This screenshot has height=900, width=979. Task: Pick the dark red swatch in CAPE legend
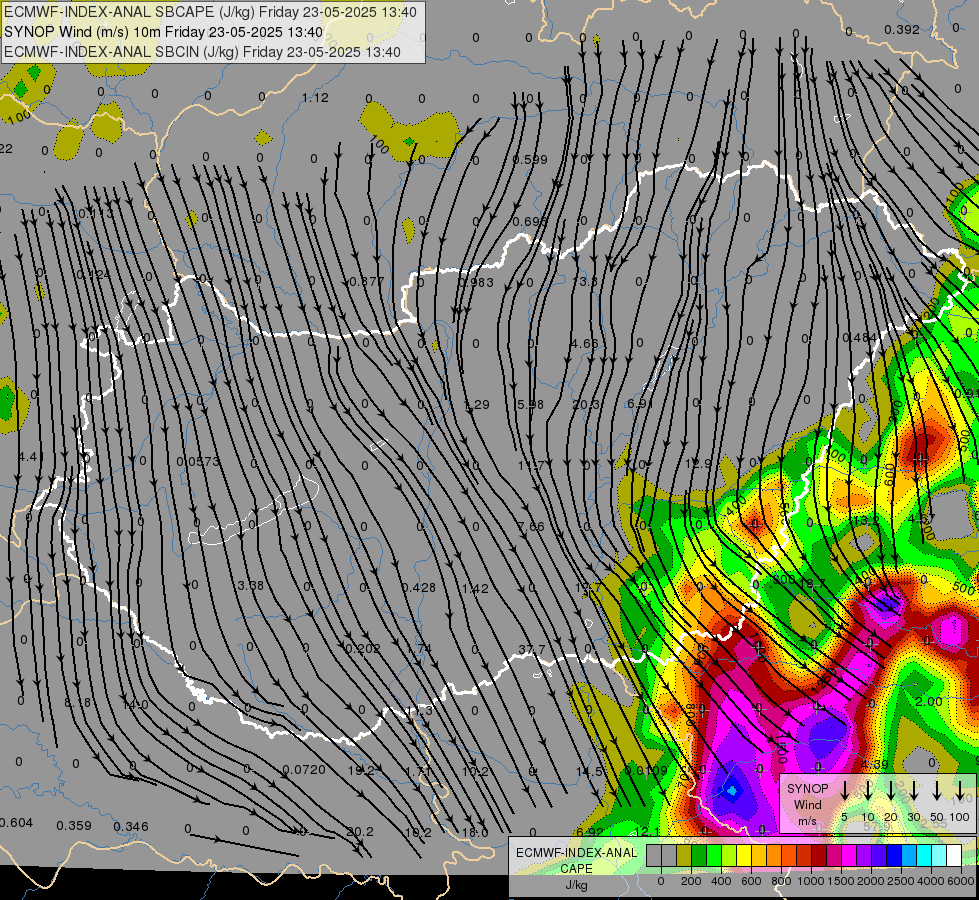pos(819,855)
